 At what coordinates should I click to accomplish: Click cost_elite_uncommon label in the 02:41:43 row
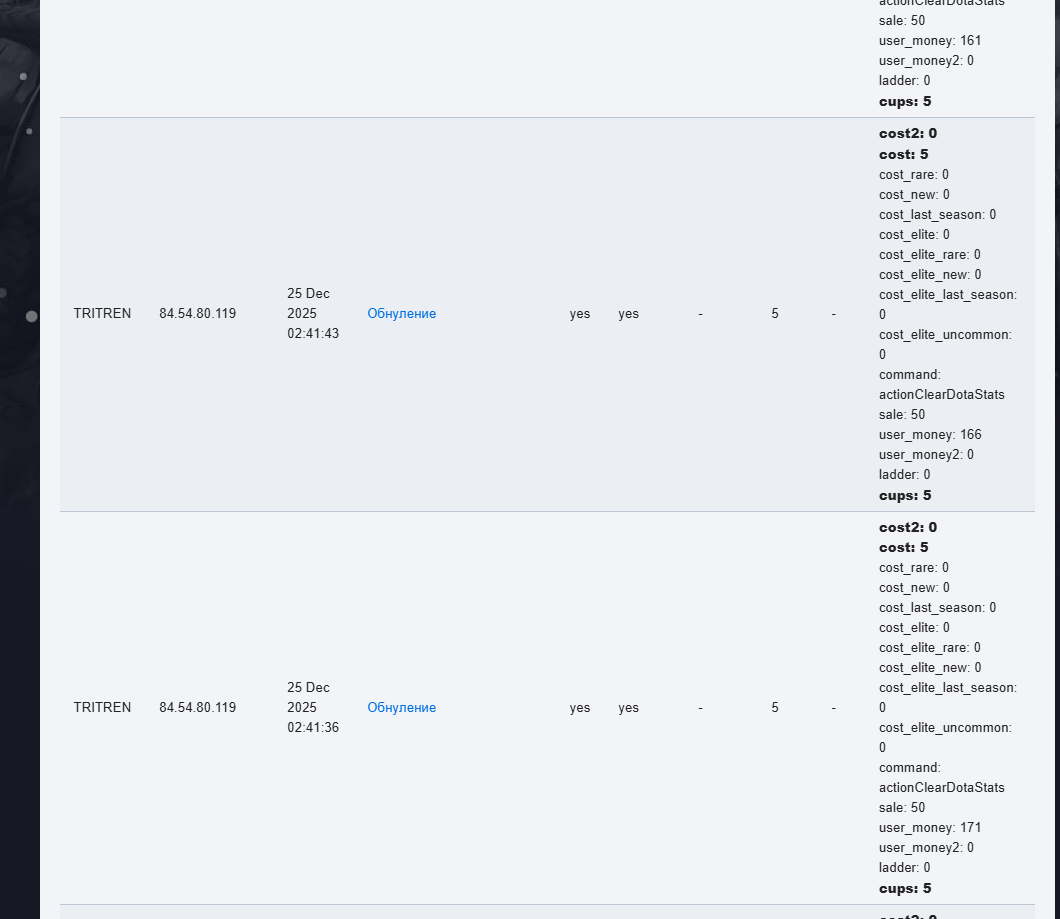945,335
